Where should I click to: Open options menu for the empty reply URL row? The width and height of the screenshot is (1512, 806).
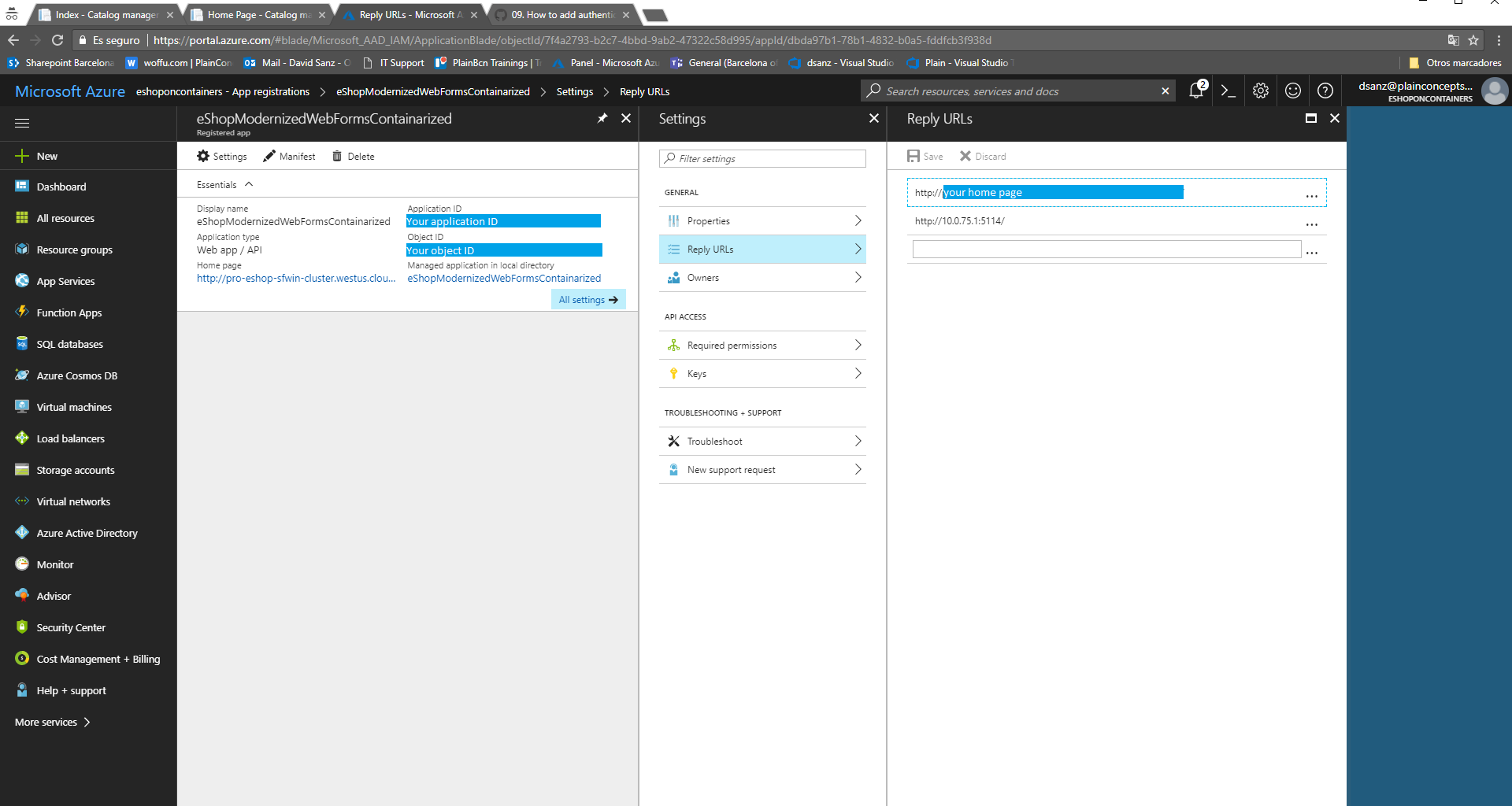click(1311, 253)
